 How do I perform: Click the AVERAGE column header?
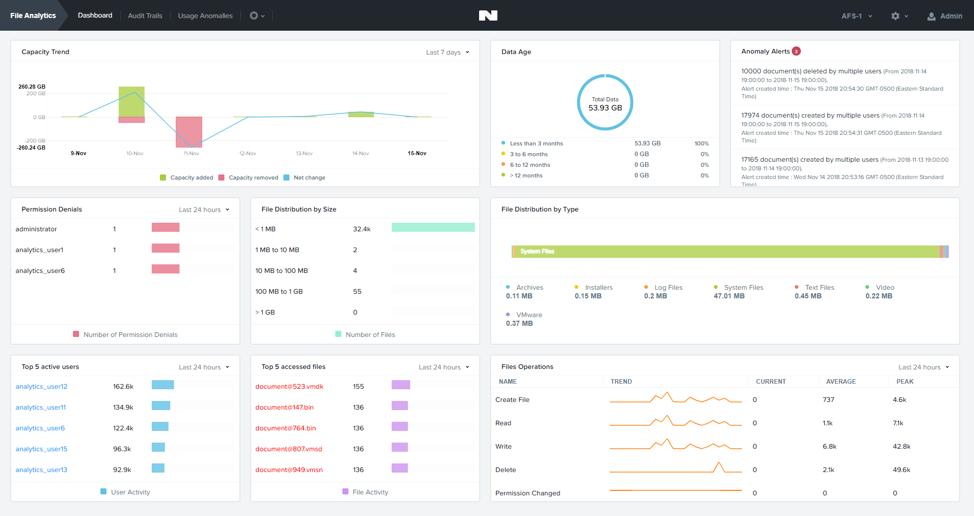click(x=840, y=381)
